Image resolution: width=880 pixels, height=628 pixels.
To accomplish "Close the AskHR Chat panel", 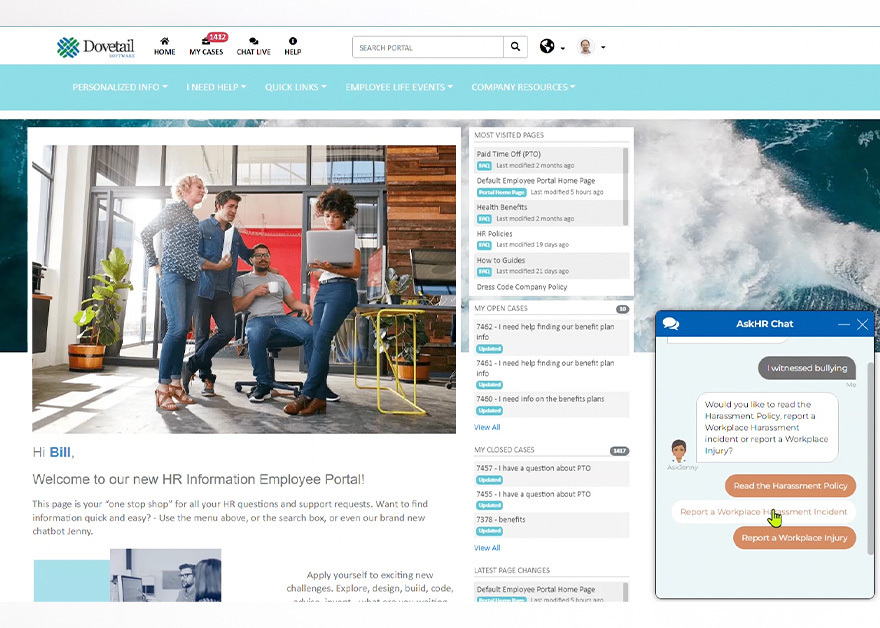I will 862,324.
